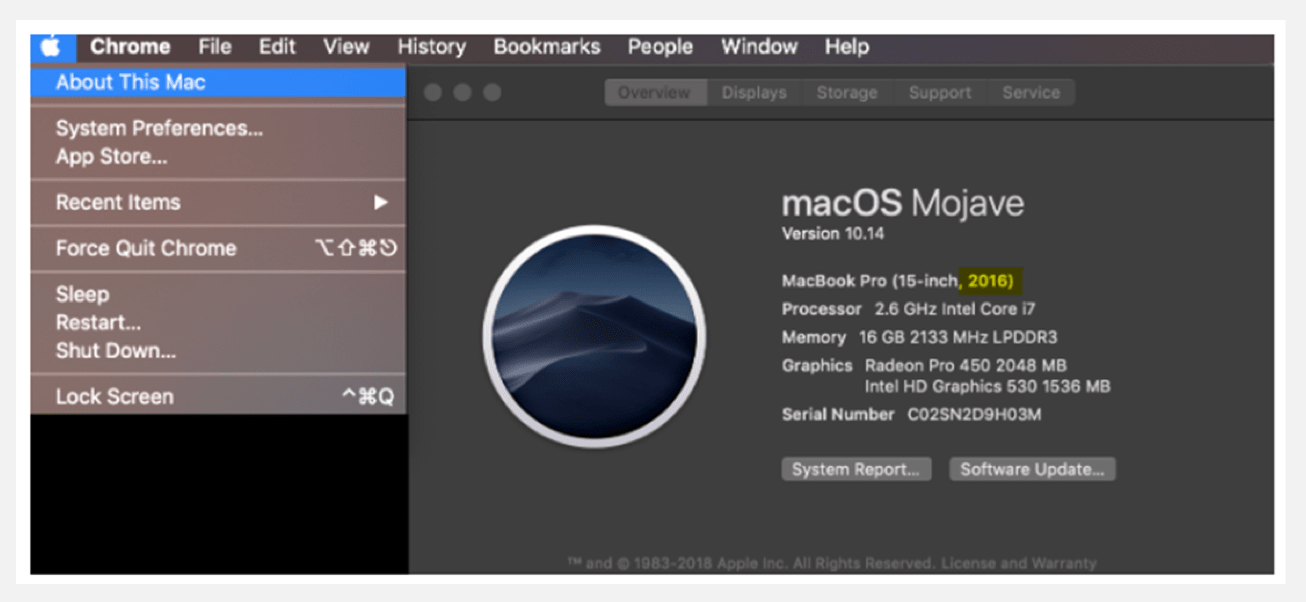Viewport: 1306px width, 602px height.
Task: Switch to the Displays tab
Action: [754, 92]
